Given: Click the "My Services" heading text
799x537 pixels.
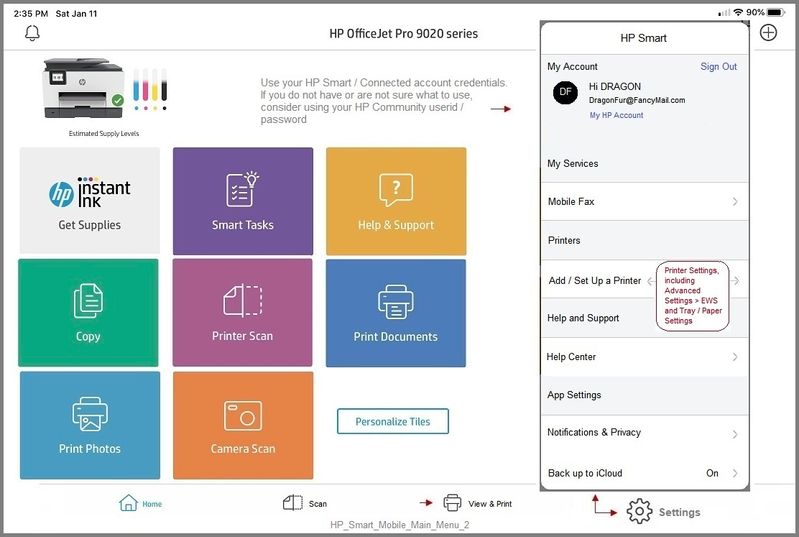Looking at the screenshot, I should point(573,164).
